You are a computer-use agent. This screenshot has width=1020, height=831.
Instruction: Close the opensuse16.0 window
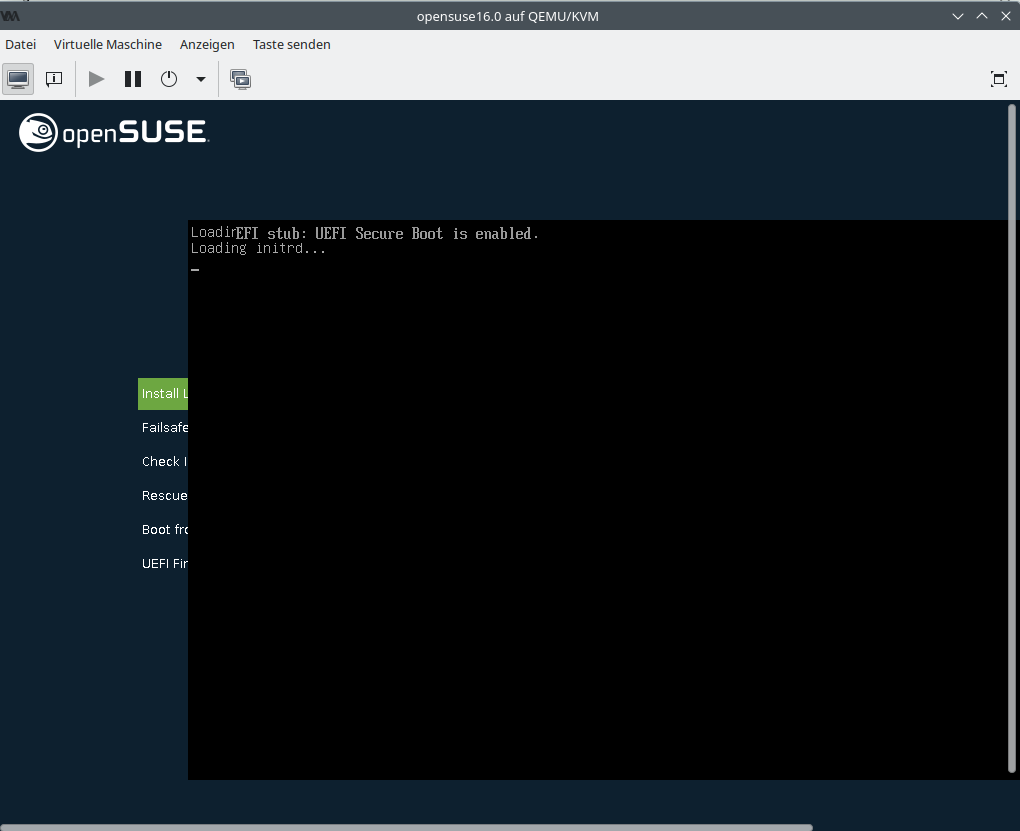click(1006, 16)
